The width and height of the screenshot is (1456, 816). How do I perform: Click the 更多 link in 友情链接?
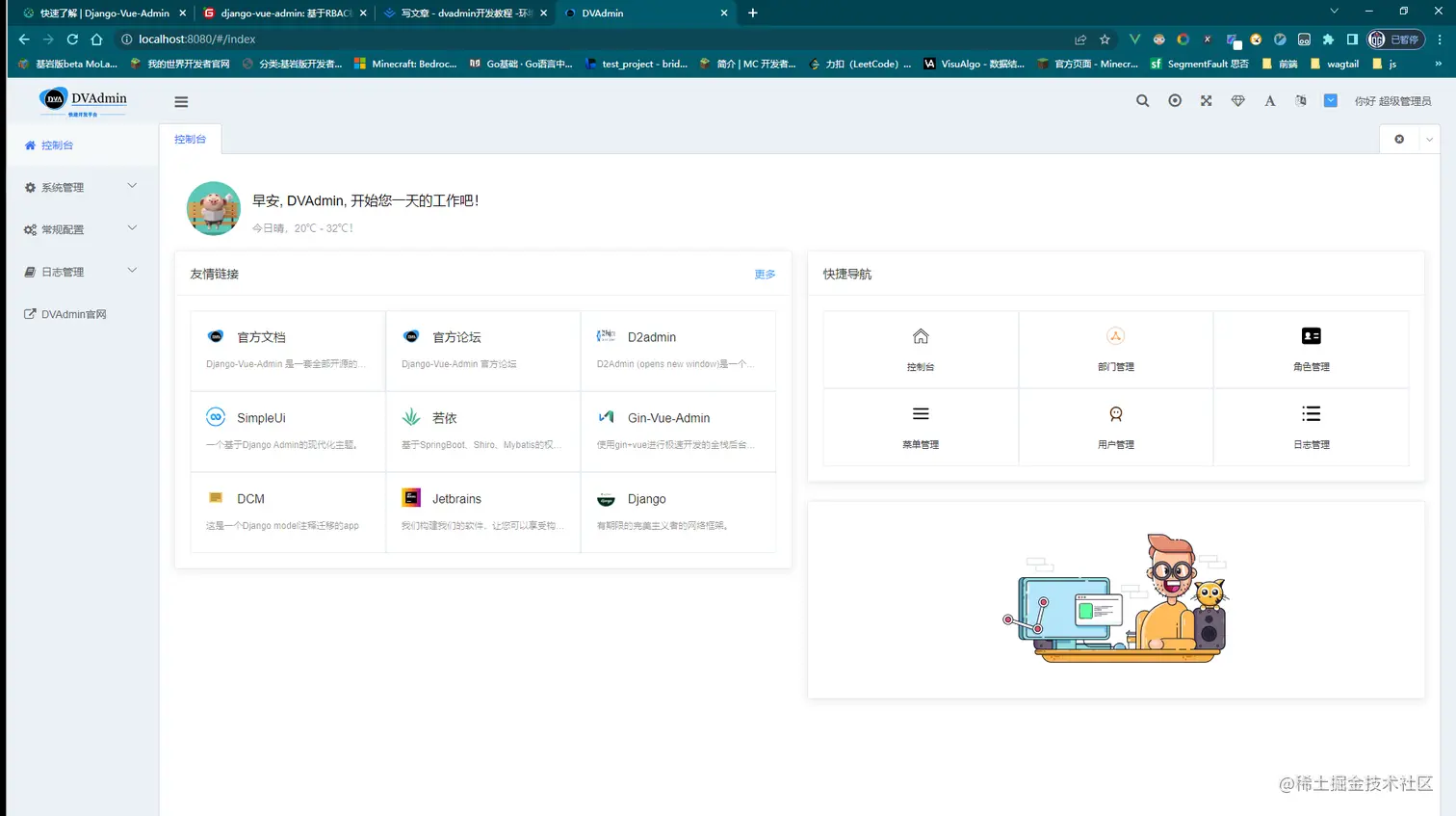pos(765,275)
